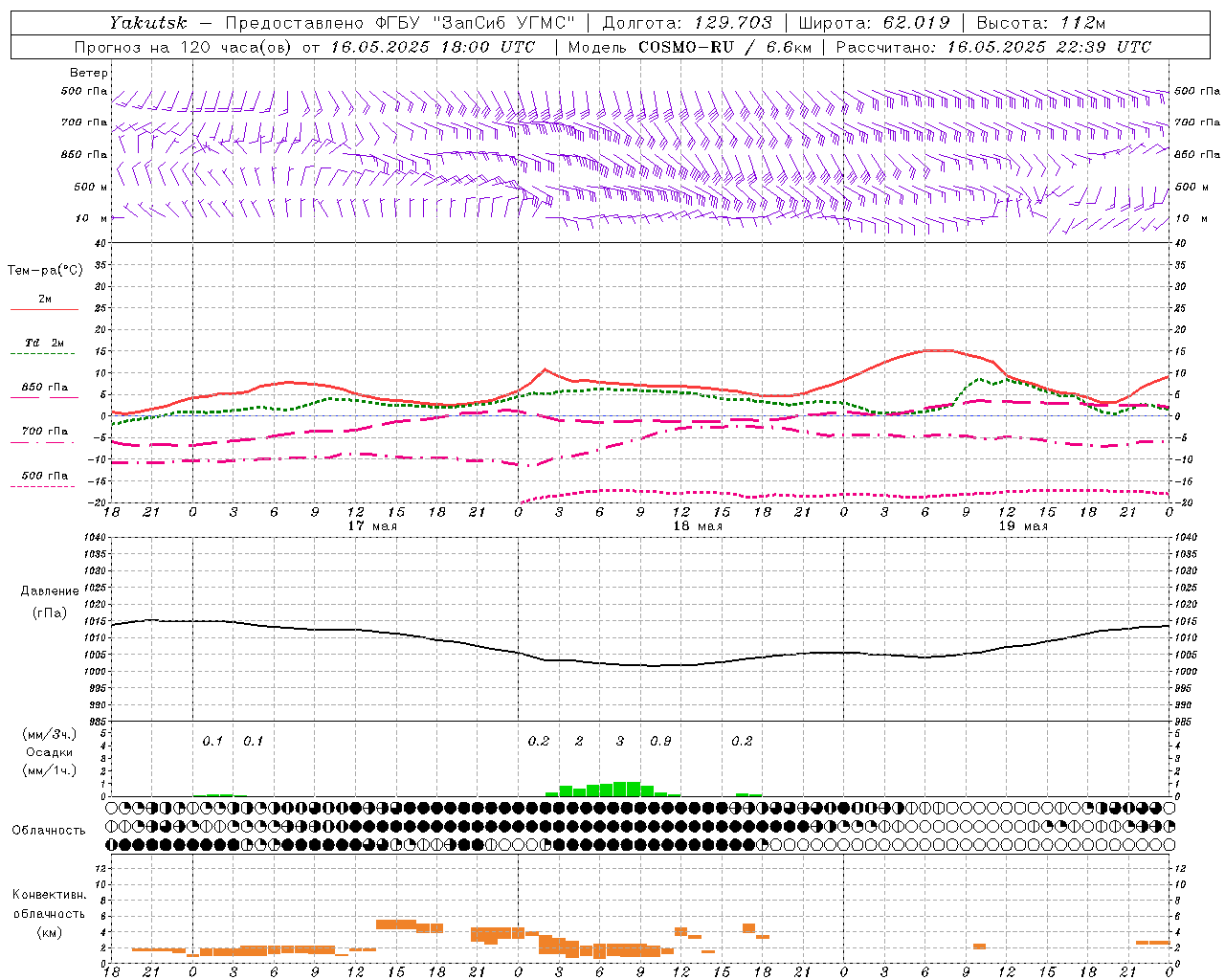Click the '0.9' precipitation amount value
Screen dimensions: 1225x980
(660, 742)
